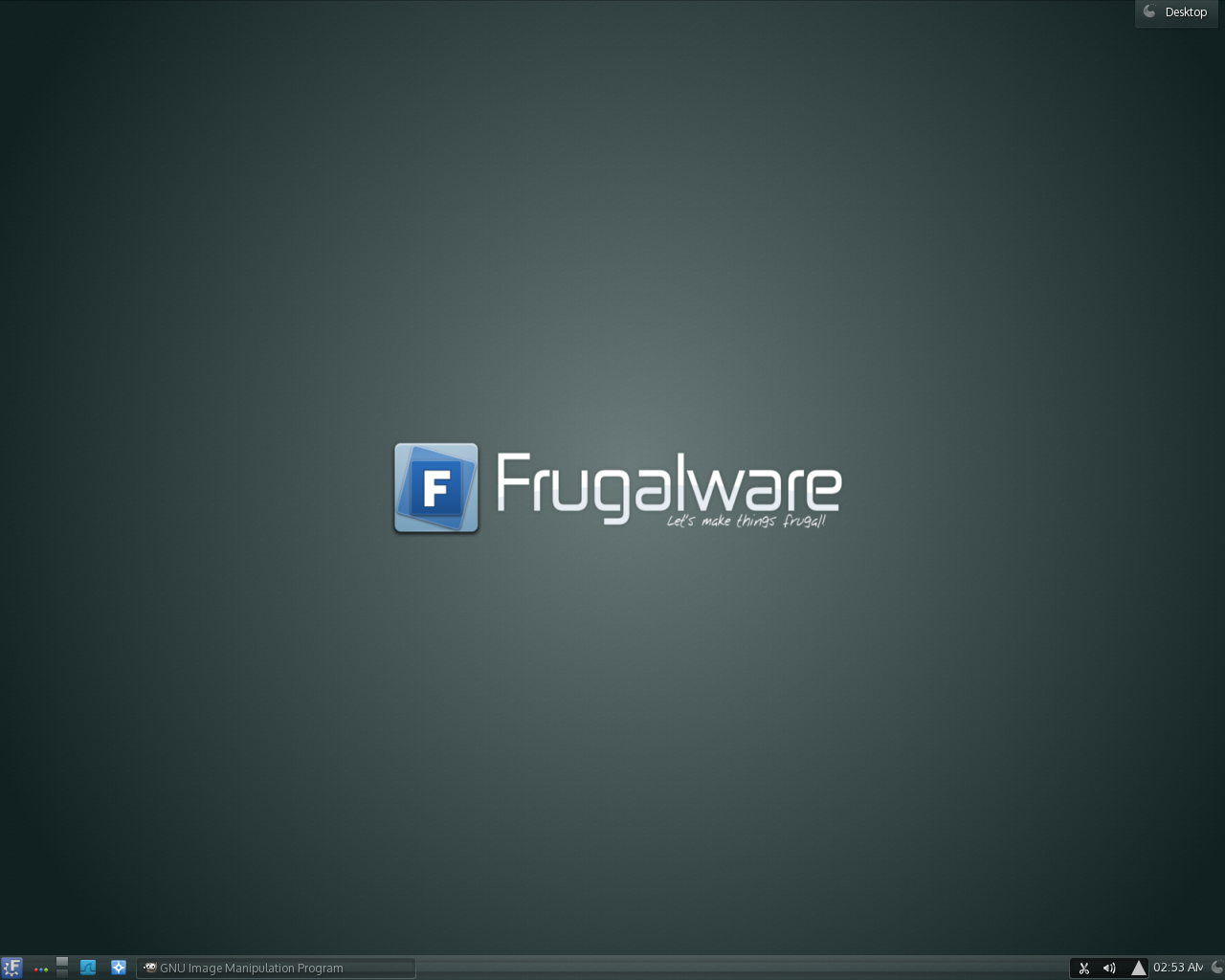
Task: Open the clipboard scissors tray icon
Action: click(1083, 968)
